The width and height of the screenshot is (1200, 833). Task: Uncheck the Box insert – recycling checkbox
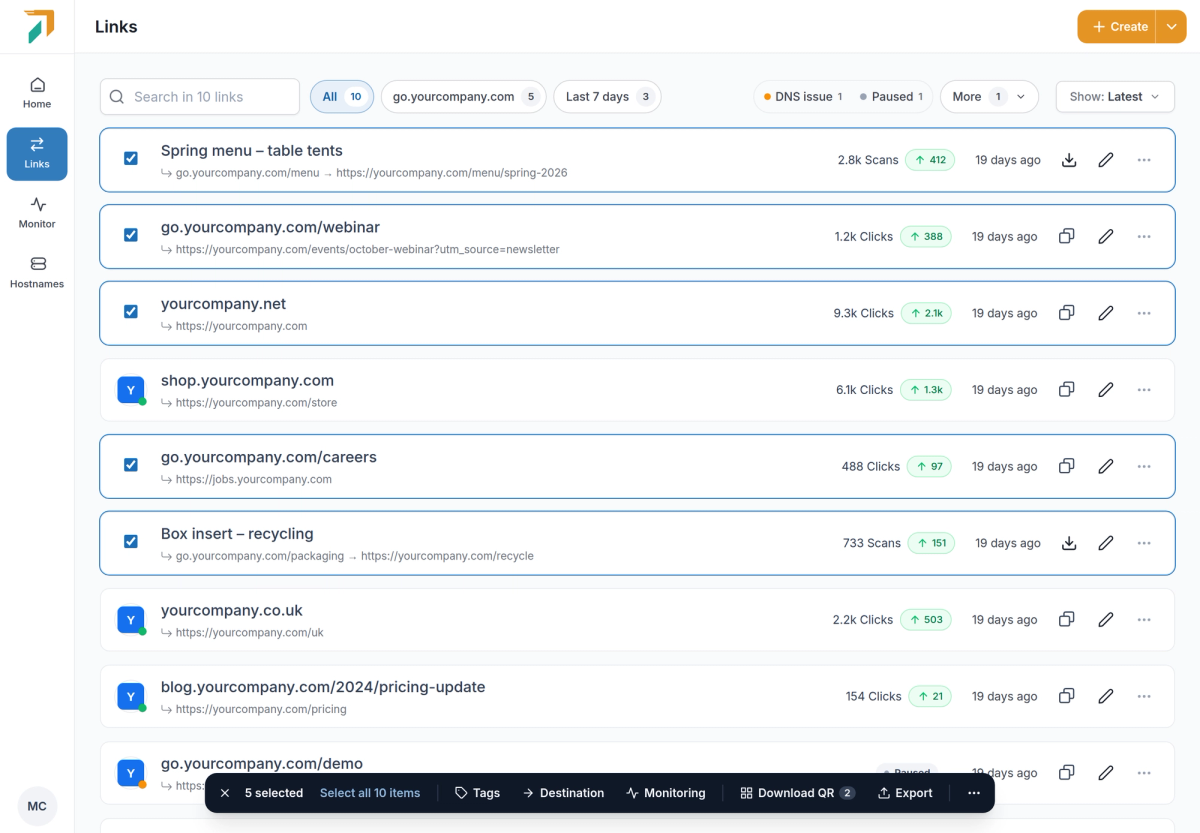pyautogui.click(x=131, y=542)
